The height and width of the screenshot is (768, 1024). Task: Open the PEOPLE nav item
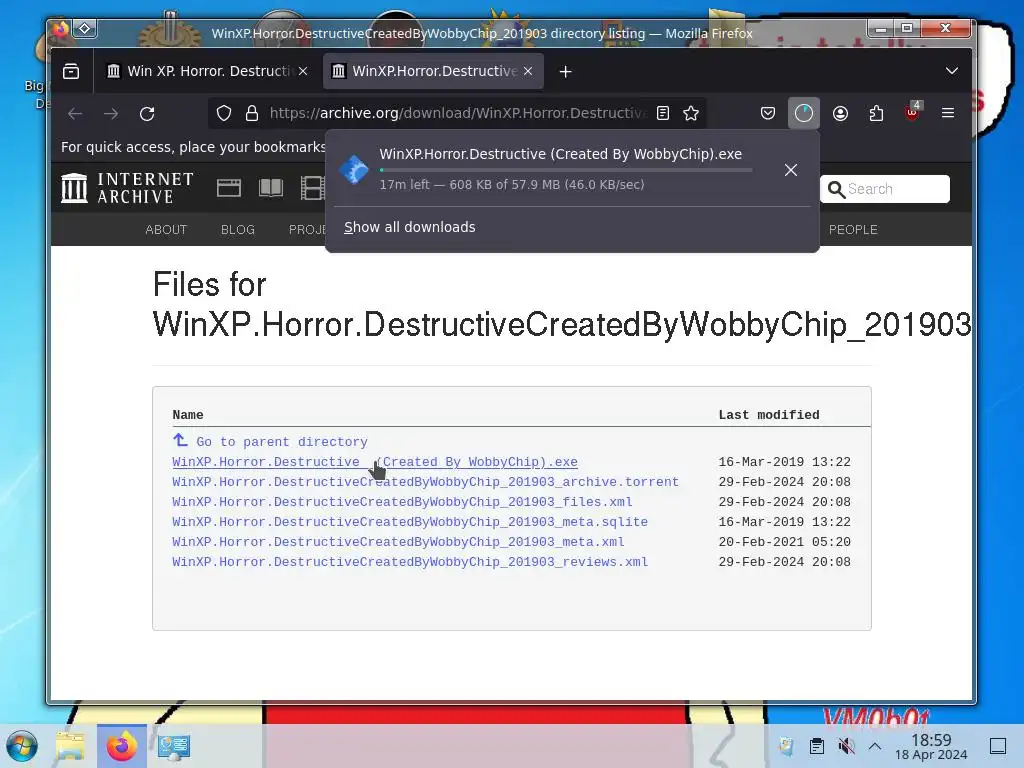853,230
